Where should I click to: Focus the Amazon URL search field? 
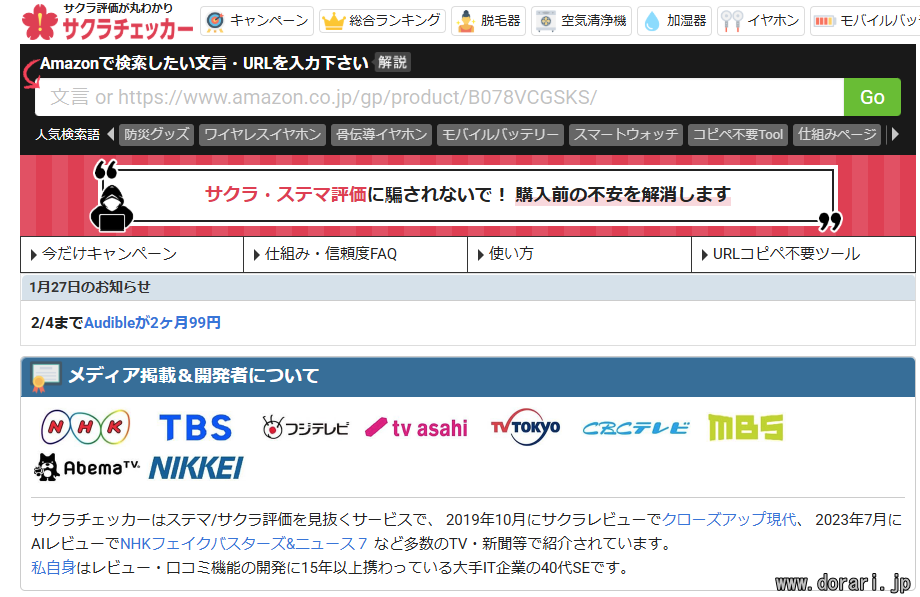pyautogui.click(x=439, y=97)
